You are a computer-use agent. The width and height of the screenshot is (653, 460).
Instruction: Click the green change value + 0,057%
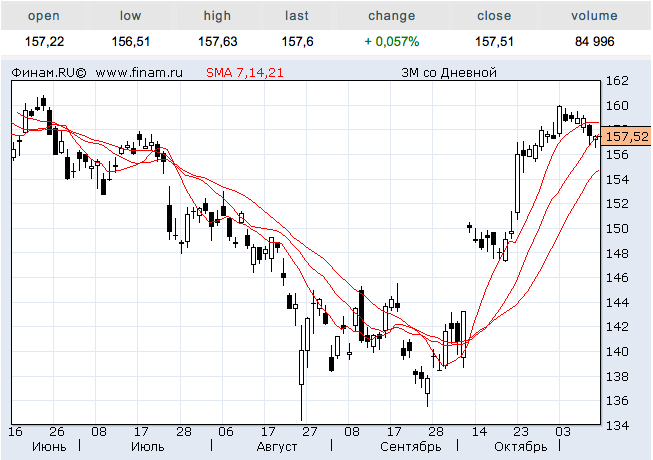coord(391,42)
